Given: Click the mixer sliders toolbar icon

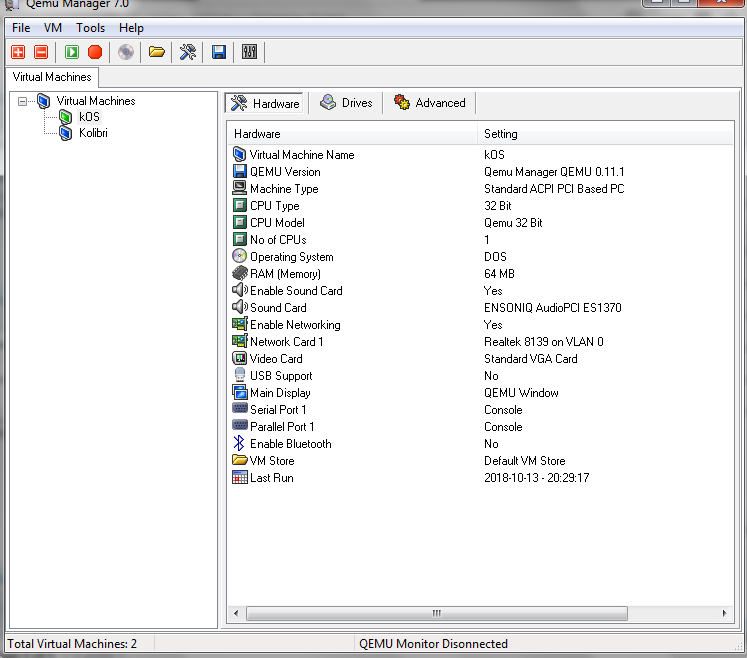Looking at the screenshot, I should (x=250, y=52).
